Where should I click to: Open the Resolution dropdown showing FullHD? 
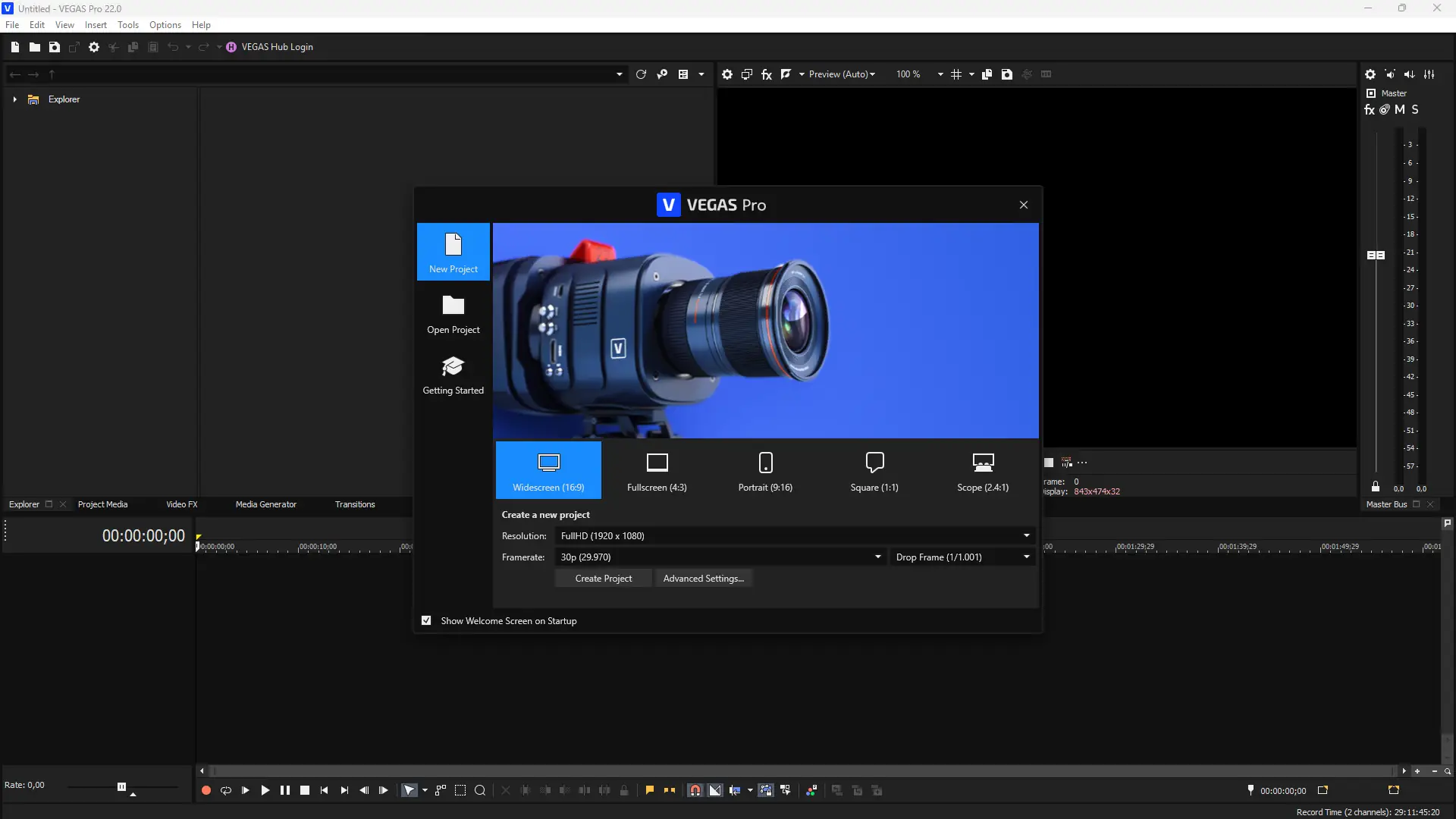pos(1026,535)
